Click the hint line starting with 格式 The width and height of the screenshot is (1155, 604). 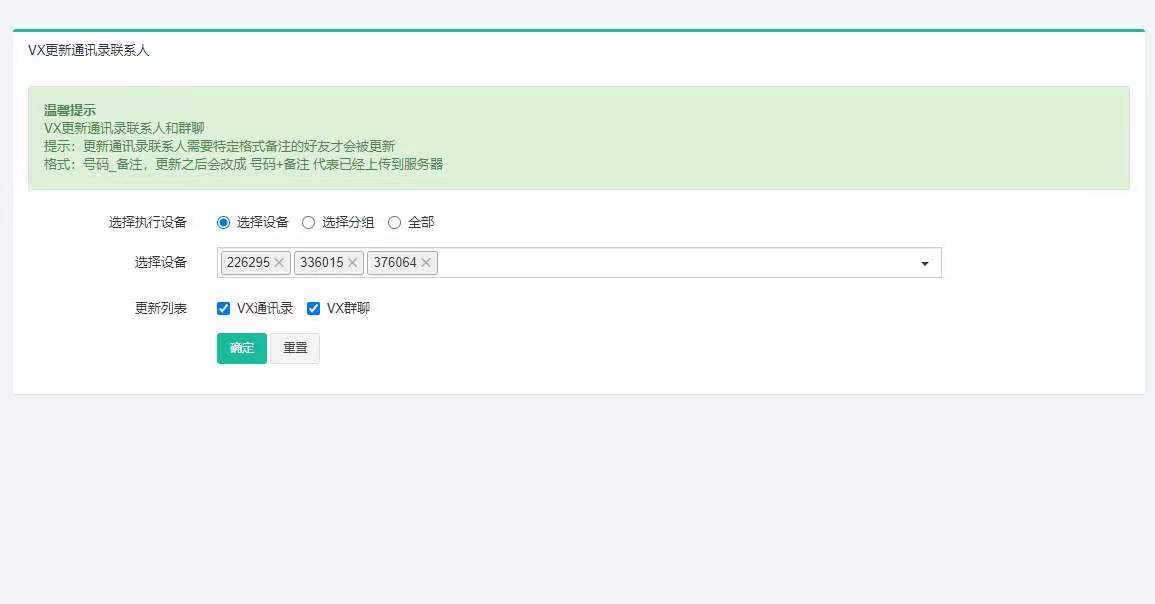click(x=244, y=164)
